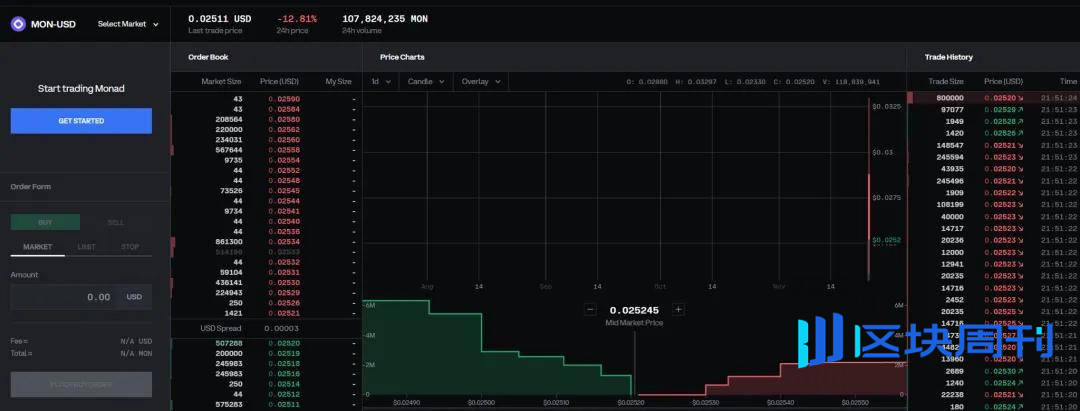Zoom out depth chart with minus button

[591, 310]
